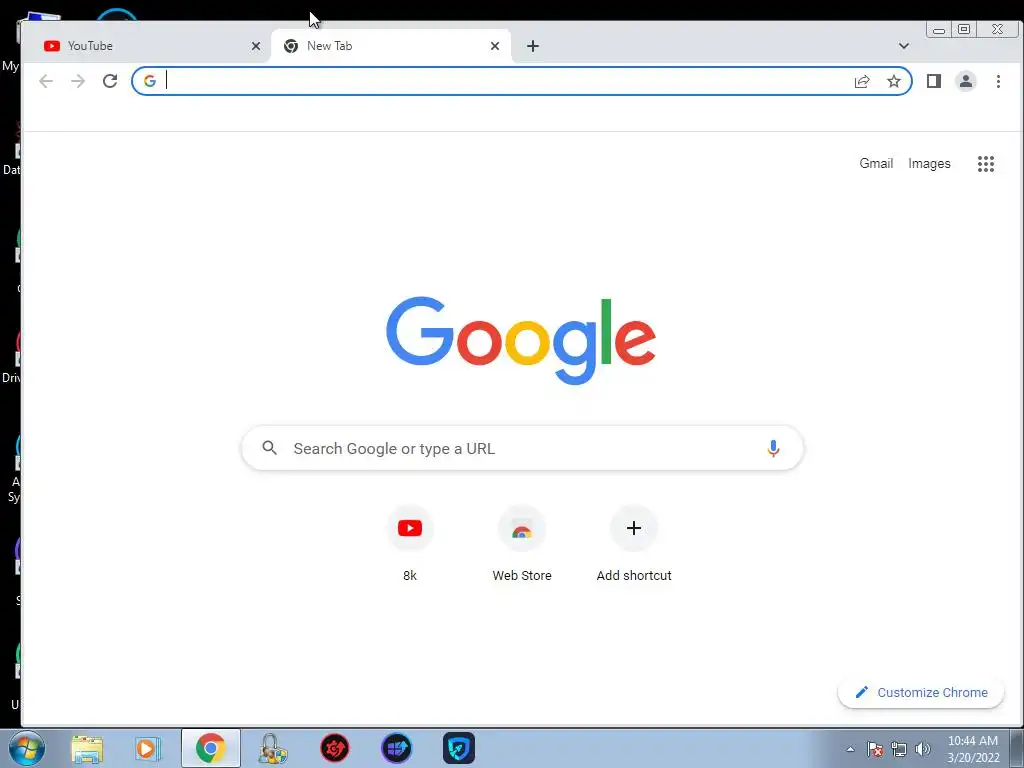Go back using the back arrow
Image resolution: width=1024 pixels, height=768 pixels.
tap(46, 81)
